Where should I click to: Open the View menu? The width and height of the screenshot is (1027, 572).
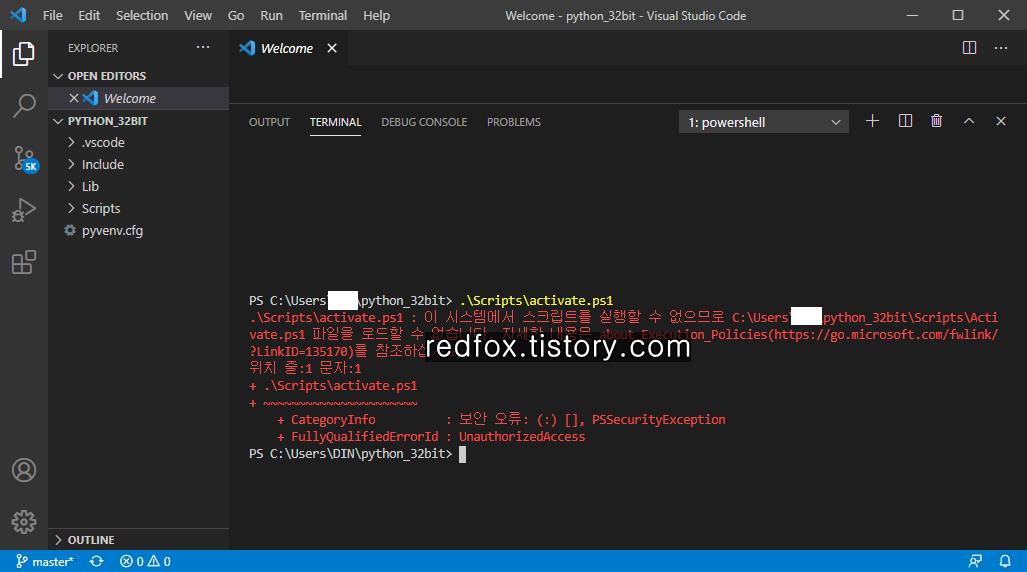198,15
